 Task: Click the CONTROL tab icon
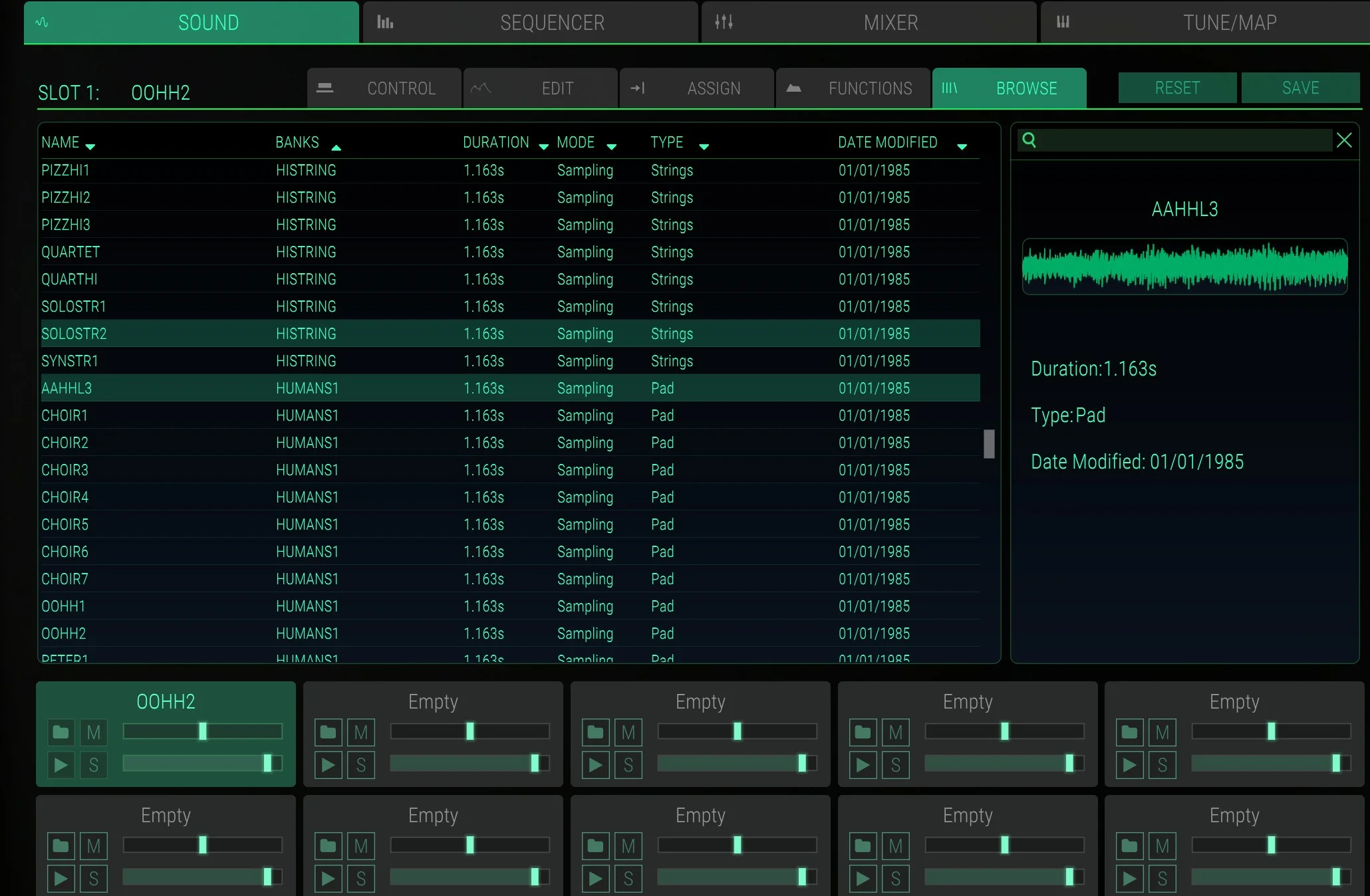[x=325, y=88]
